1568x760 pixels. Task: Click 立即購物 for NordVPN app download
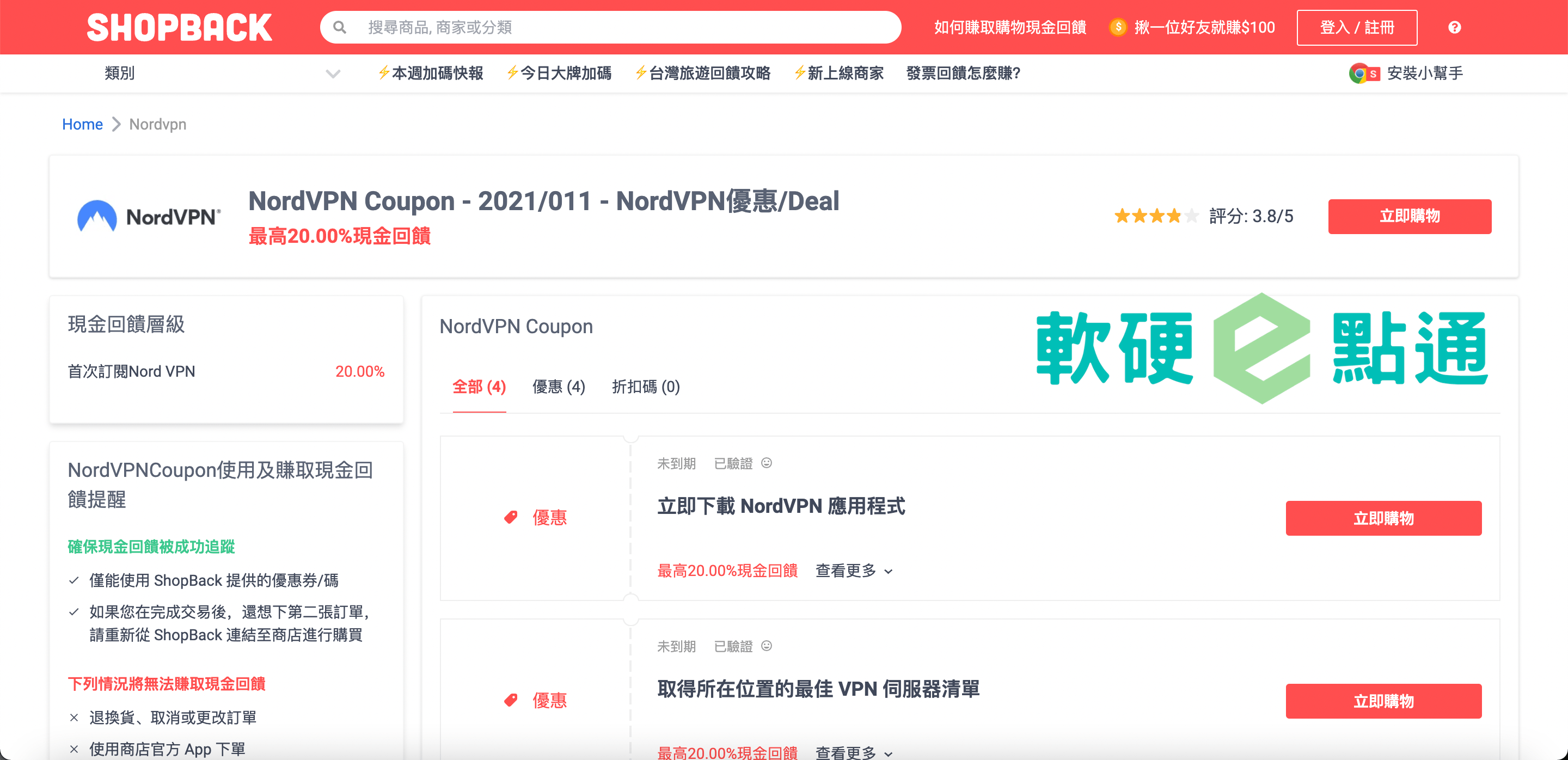(x=1383, y=518)
